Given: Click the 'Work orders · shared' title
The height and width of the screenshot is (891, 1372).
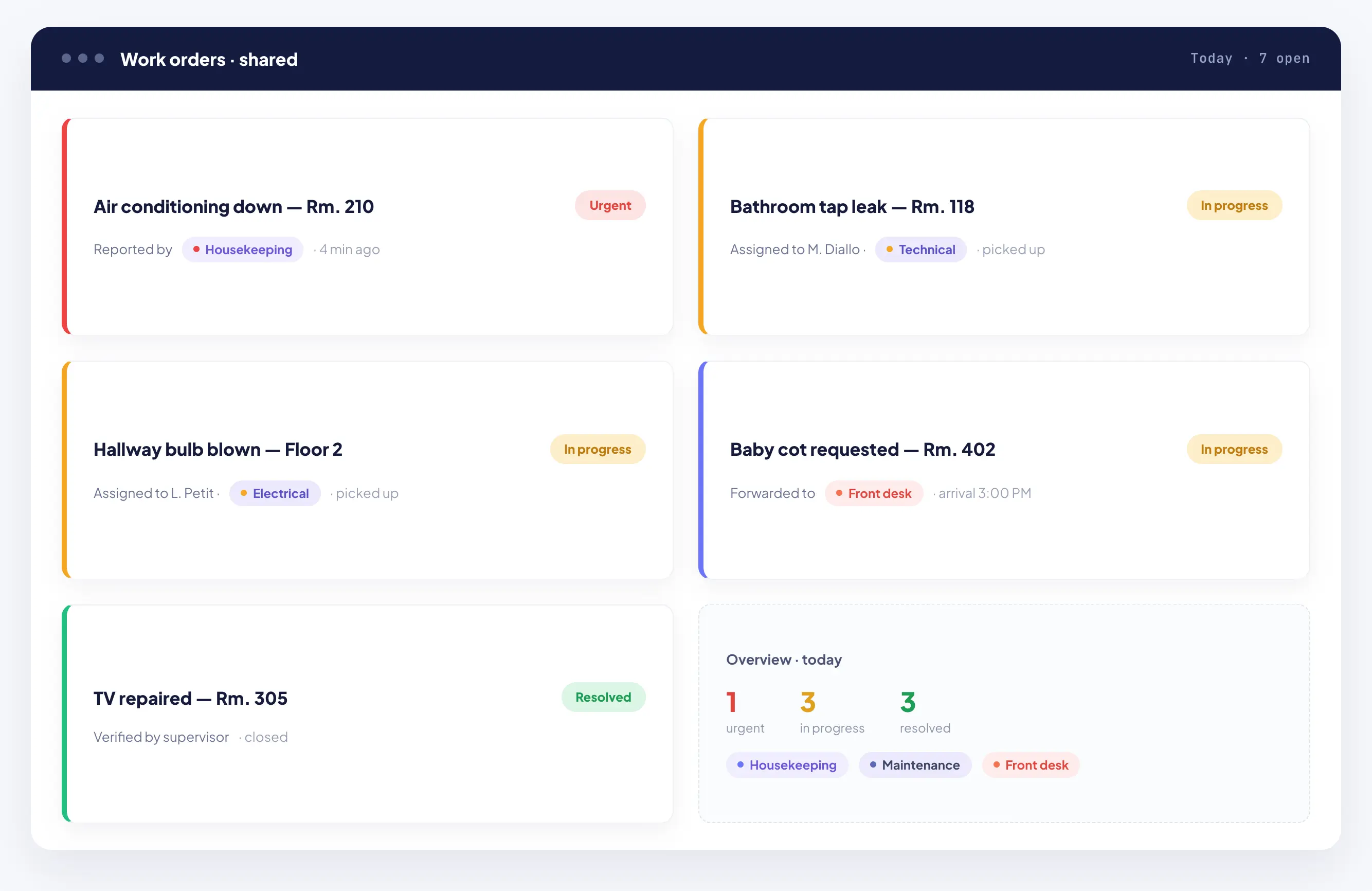Looking at the screenshot, I should (209, 59).
